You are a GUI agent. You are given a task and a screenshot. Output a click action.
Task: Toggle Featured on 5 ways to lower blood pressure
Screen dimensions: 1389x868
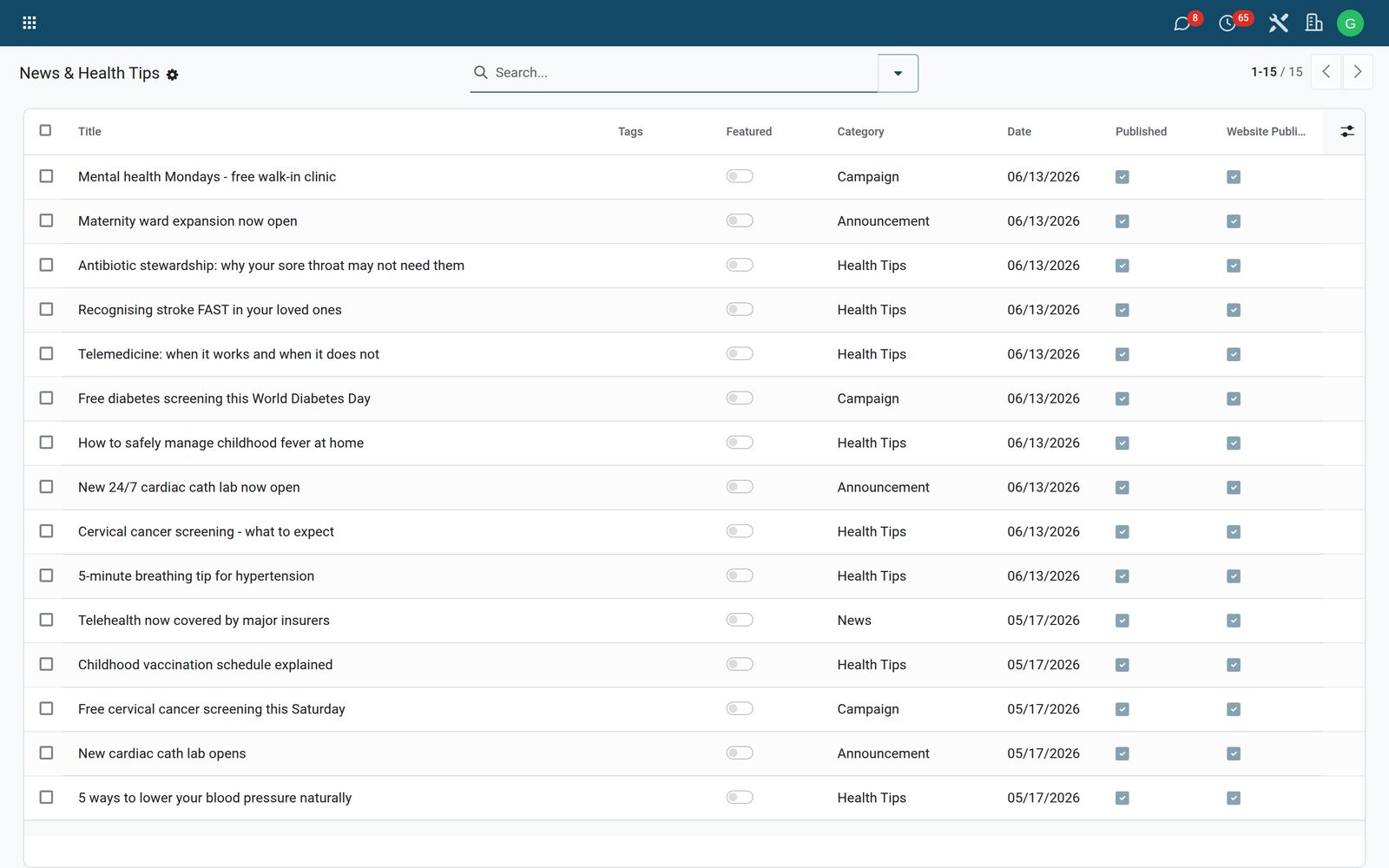point(740,797)
